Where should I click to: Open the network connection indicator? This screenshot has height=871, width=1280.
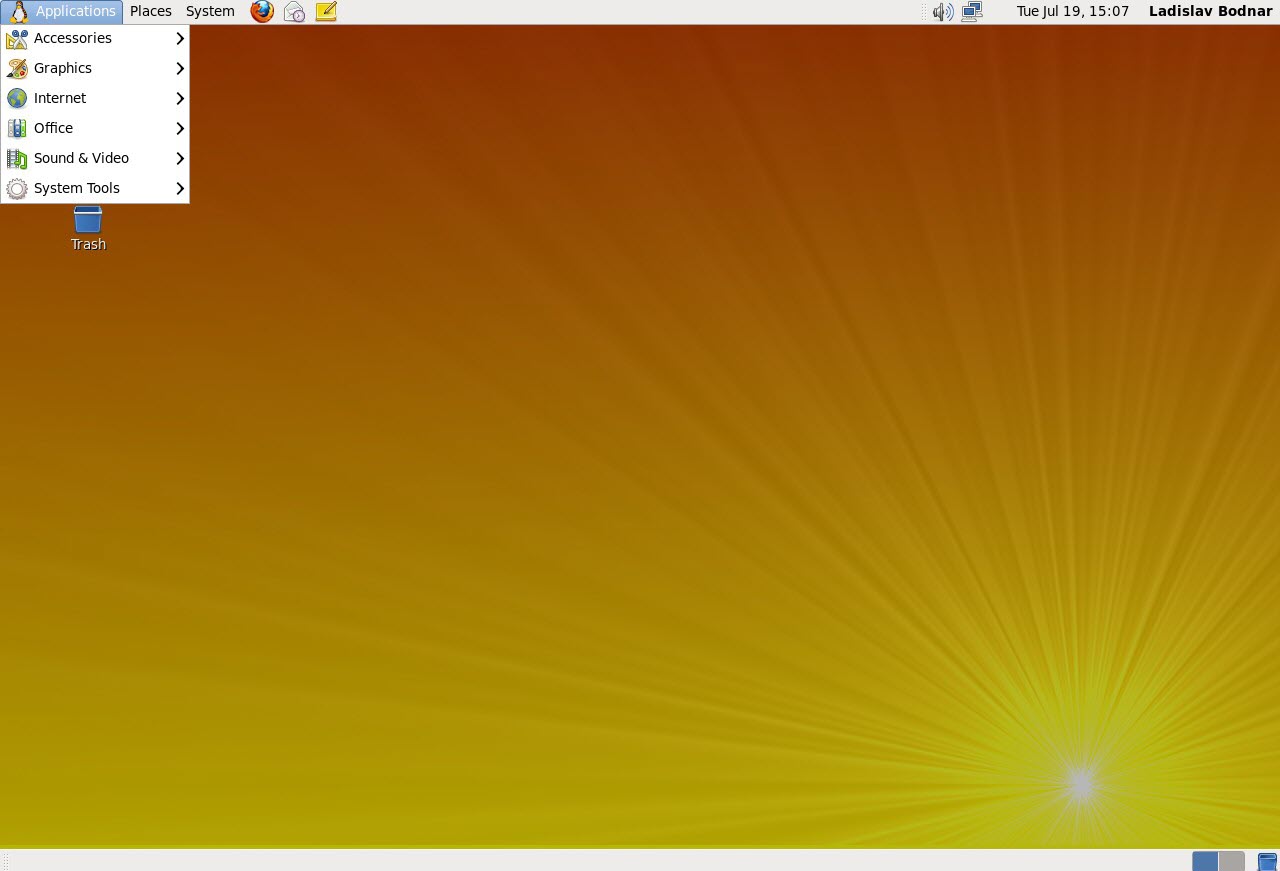[972, 12]
